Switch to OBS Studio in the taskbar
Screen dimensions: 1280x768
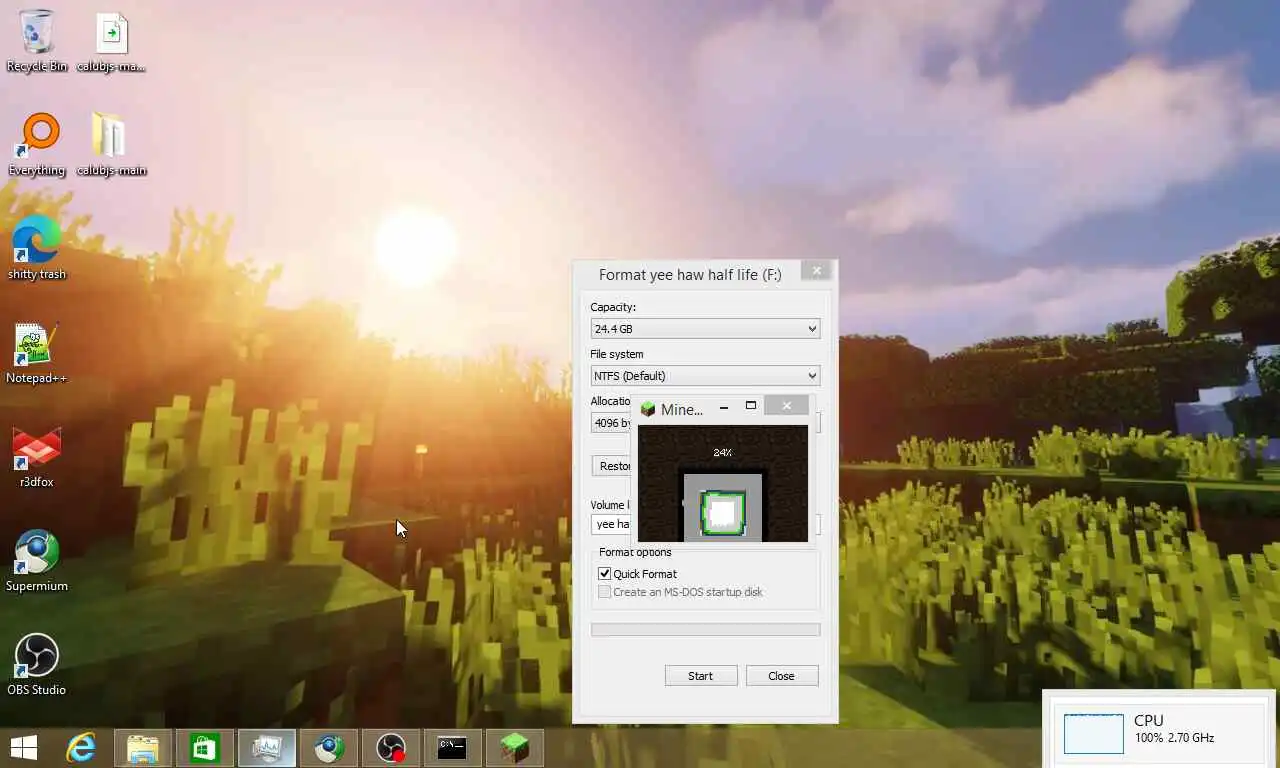[391, 747]
